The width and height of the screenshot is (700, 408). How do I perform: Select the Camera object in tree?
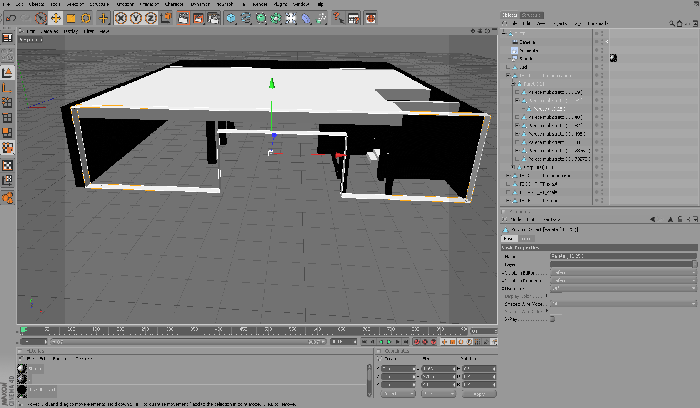coord(527,42)
